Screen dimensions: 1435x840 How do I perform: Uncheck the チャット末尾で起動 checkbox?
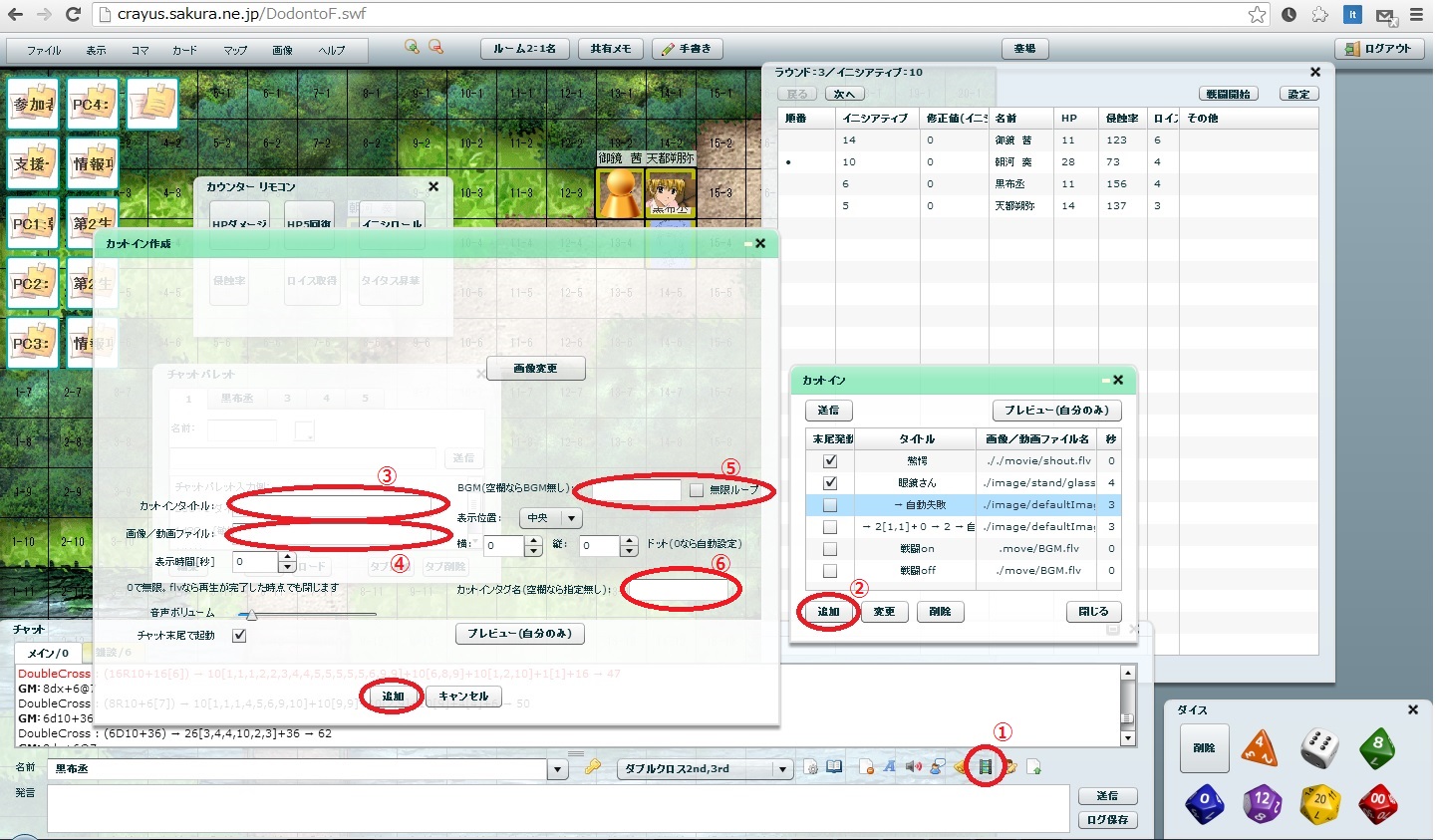239,636
